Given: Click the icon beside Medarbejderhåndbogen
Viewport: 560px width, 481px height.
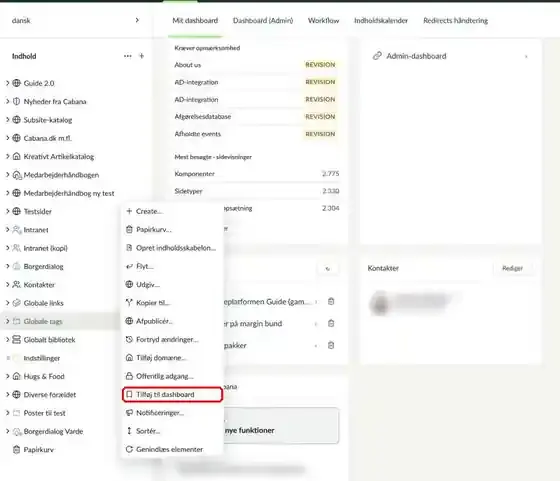Looking at the screenshot, I should (17, 175).
